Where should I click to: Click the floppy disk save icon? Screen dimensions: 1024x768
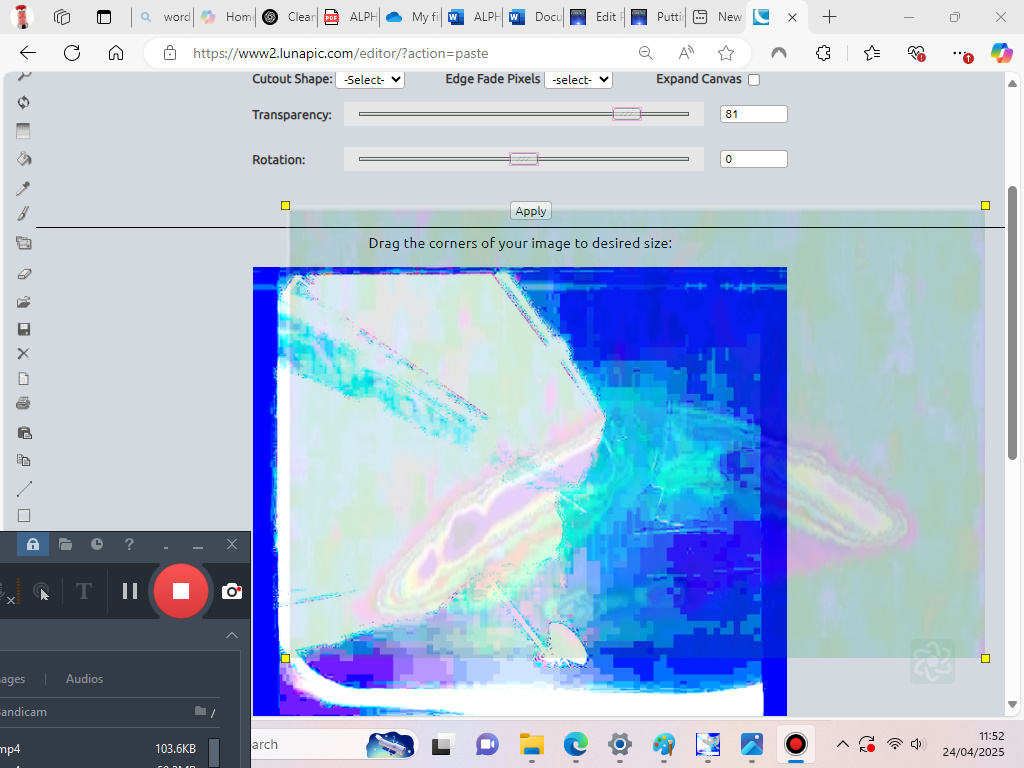coord(24,329)
